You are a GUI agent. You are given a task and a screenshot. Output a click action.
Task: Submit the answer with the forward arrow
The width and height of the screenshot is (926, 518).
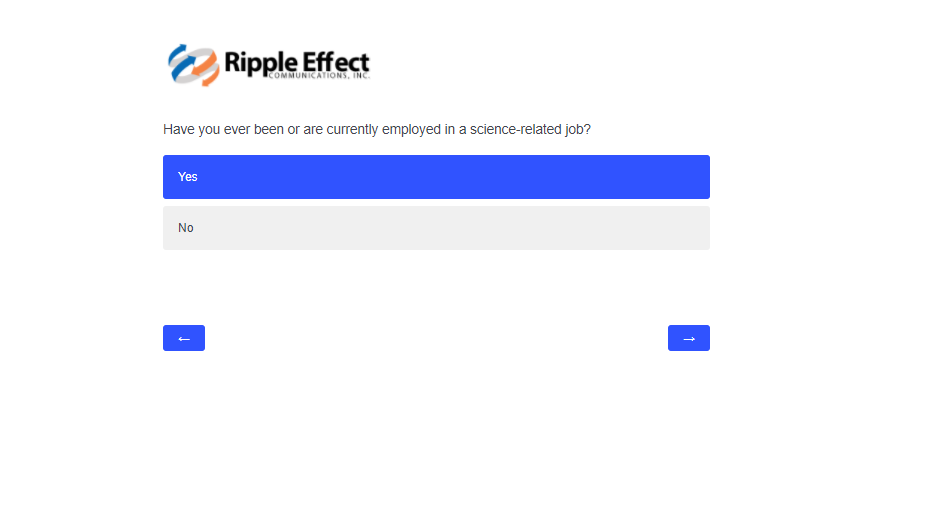[x=688, y=338]
